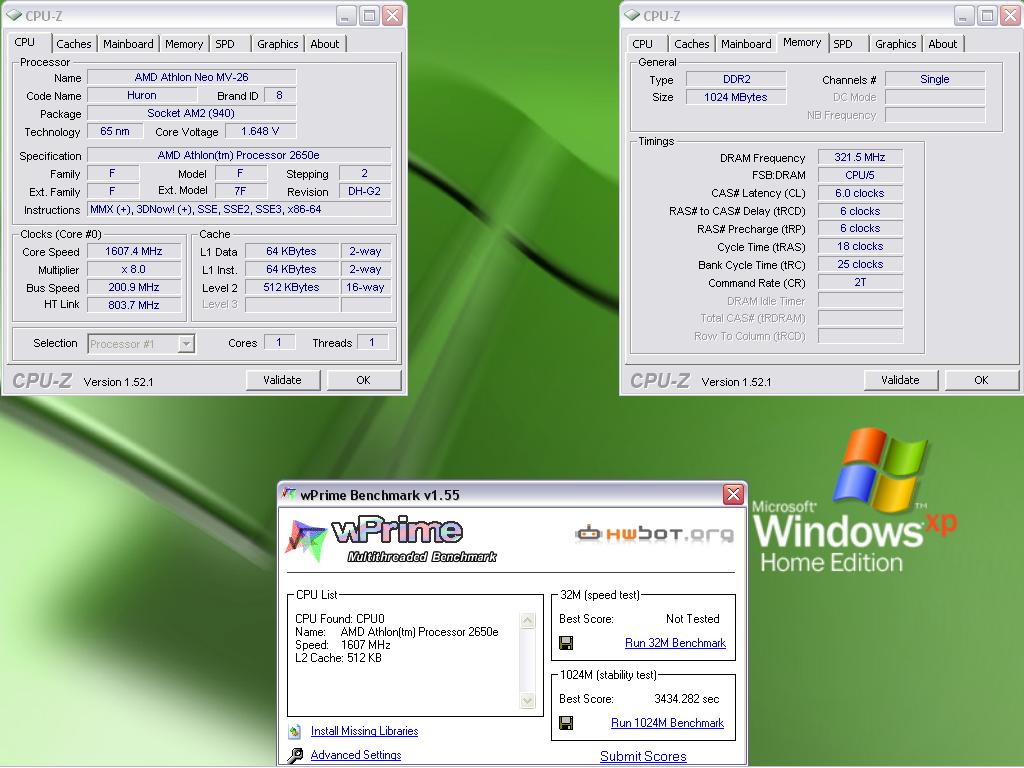Image resolution: width=1024 pixels, height=768 pixels.
Task: Open Graphics tab in right CPU-Z window
Action: click(x=895, y=44)
